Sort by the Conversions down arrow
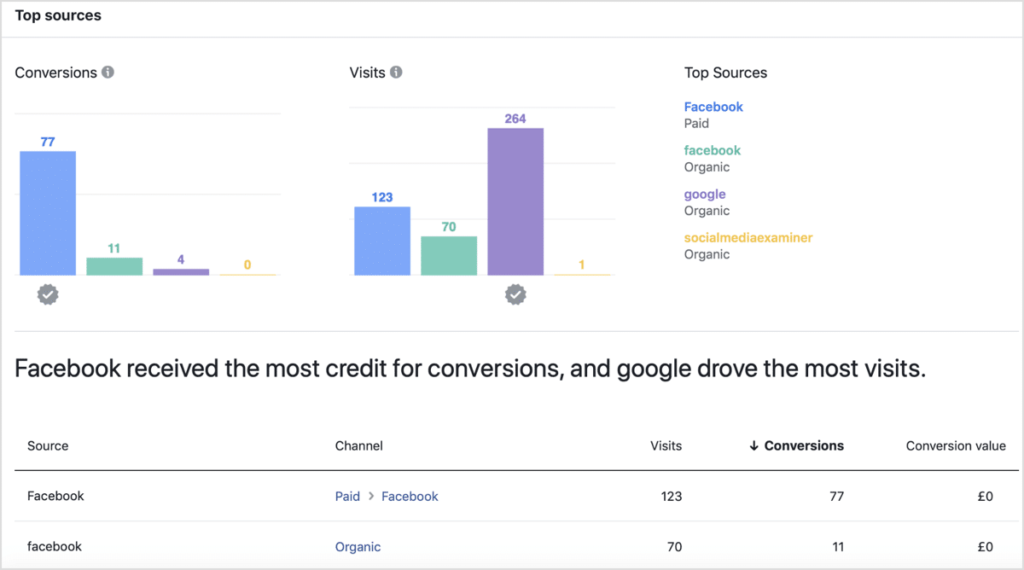 point(754,446)
